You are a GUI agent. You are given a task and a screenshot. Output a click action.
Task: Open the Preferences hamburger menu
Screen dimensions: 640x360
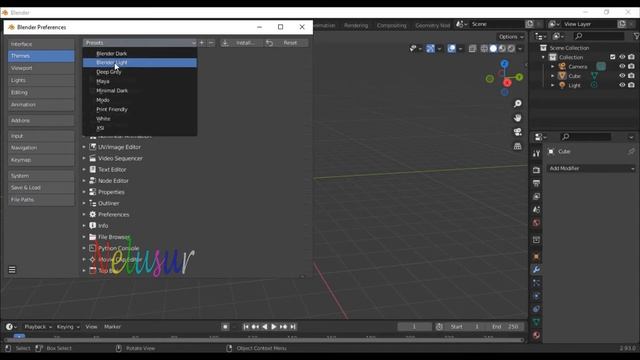click(12, 270)
